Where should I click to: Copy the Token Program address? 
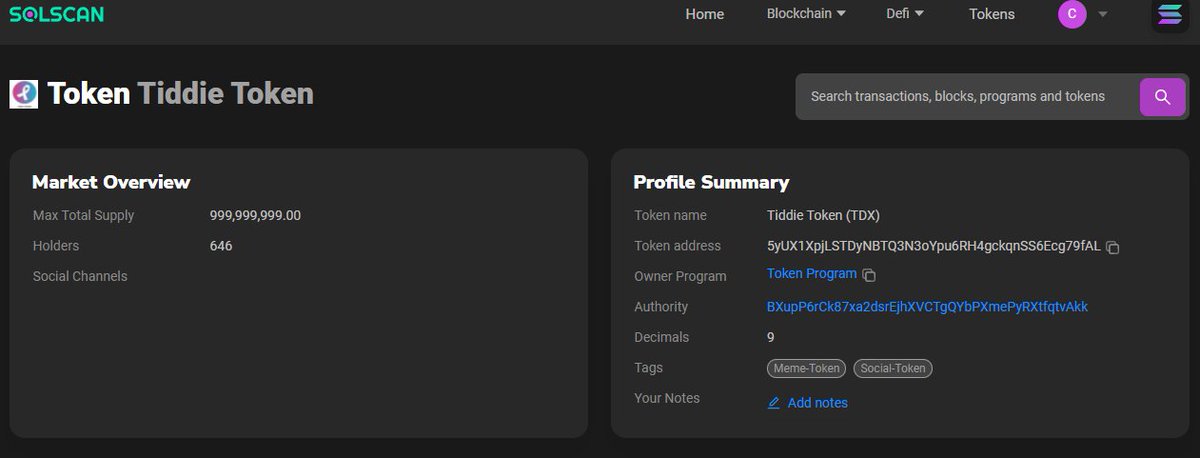click(869, 275)
